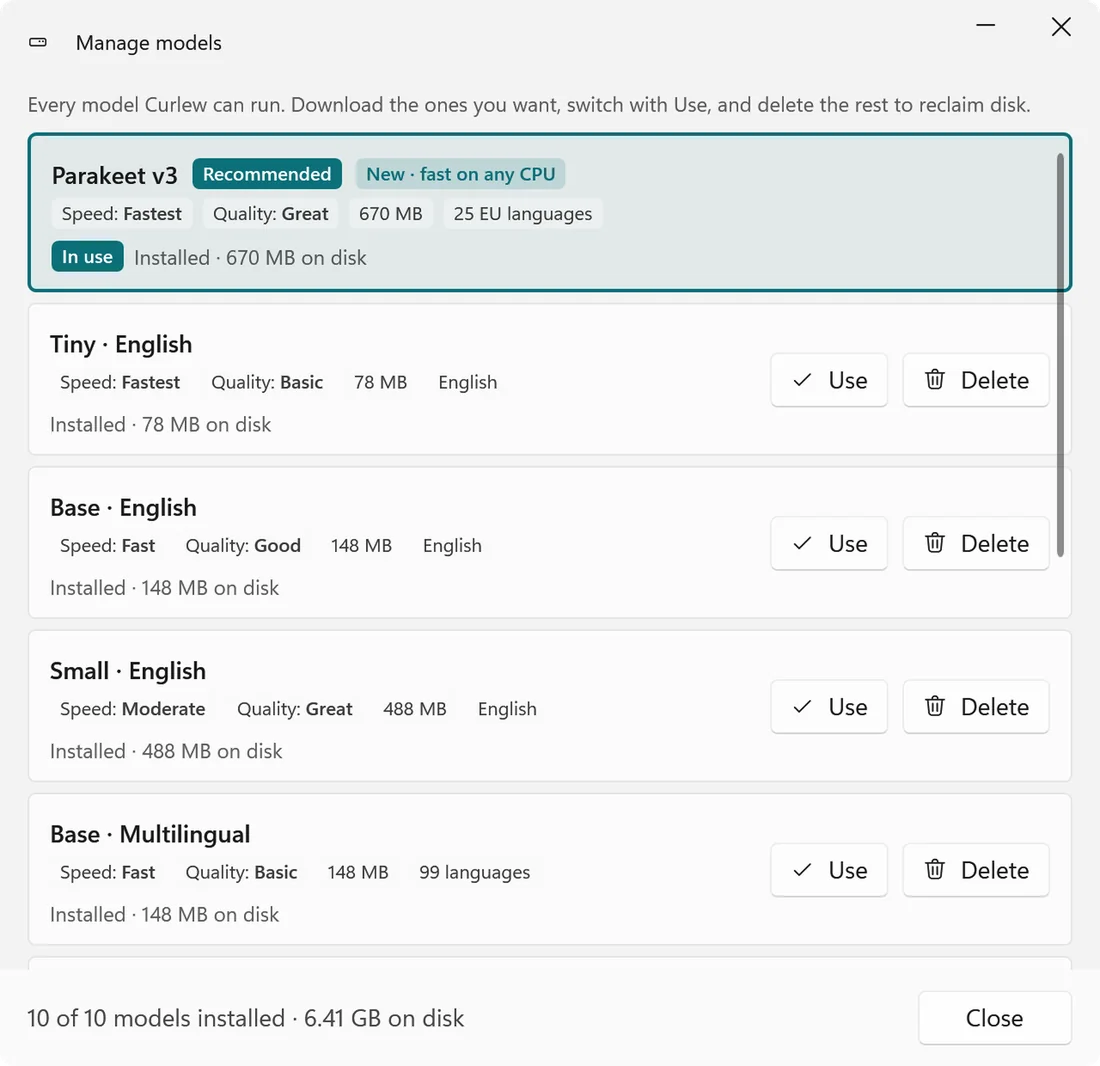
Task: Click 'Installed · 670 MB on disk' text
Action: pyautogui.click(x=250, y=258)
